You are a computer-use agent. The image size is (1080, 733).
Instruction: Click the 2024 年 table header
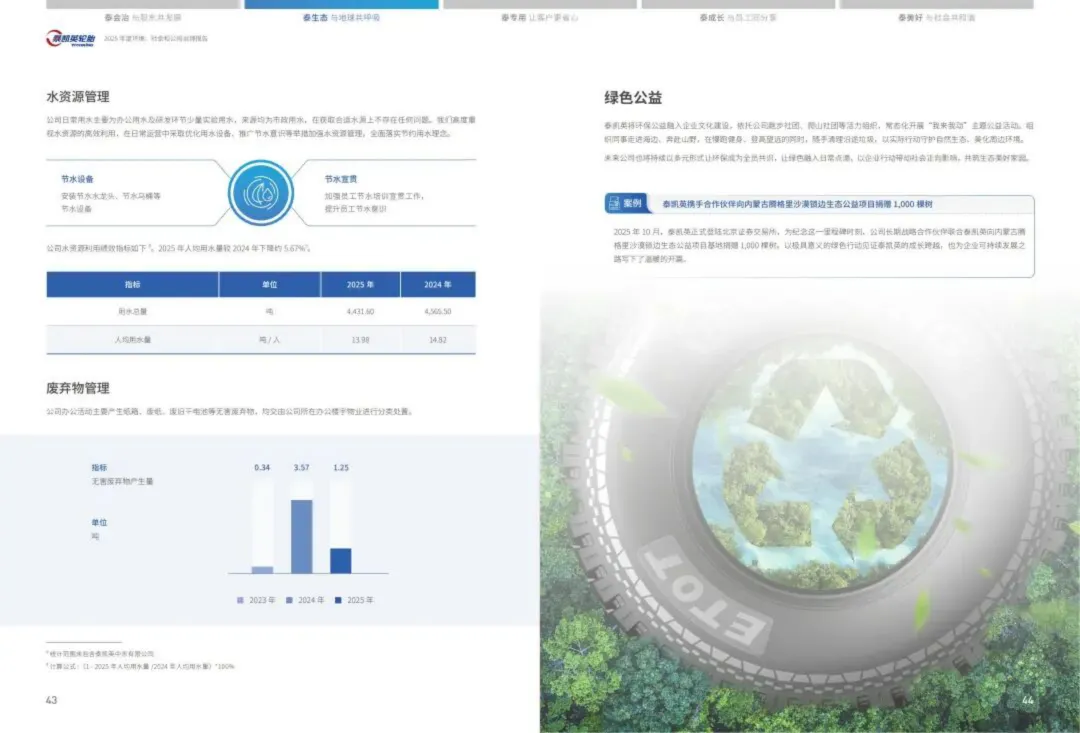(438, 285)
